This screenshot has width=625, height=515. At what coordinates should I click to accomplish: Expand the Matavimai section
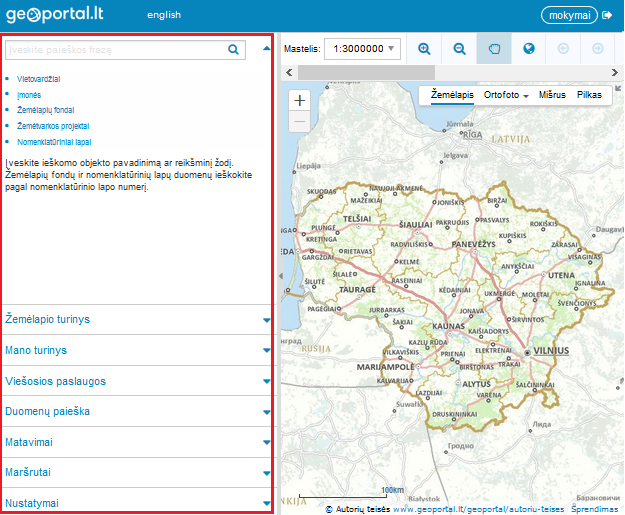point(137,443)
